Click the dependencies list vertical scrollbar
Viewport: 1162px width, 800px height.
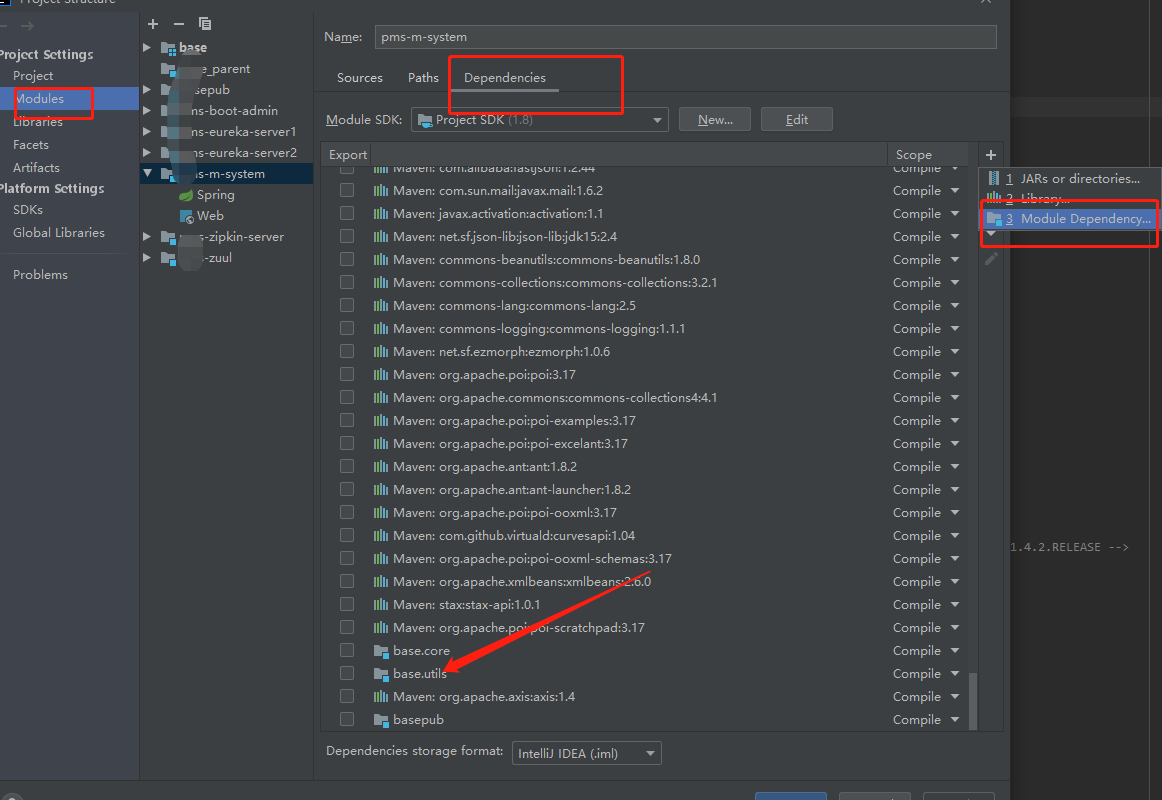coord(973,701)
